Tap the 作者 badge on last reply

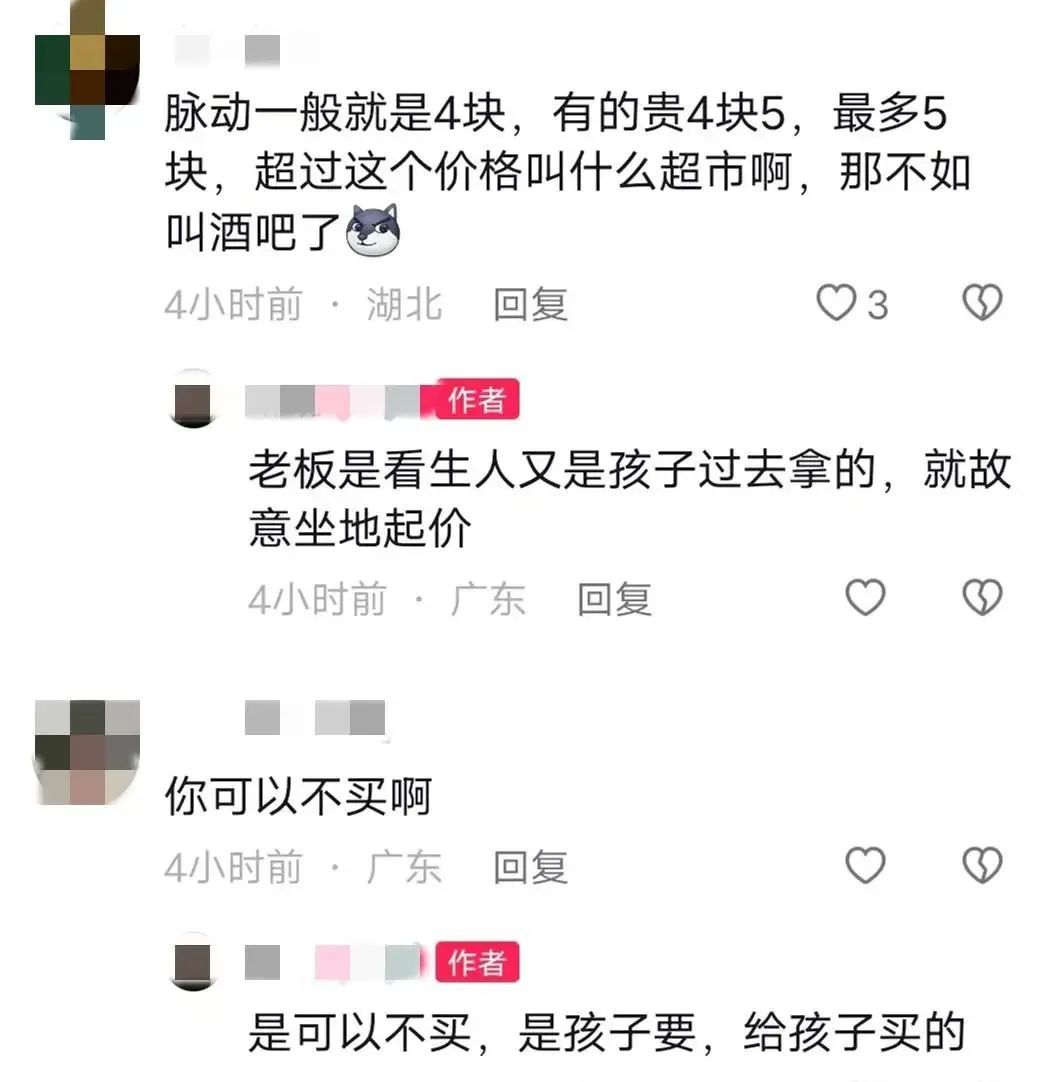pyautogui.click(x=477, y=961)
